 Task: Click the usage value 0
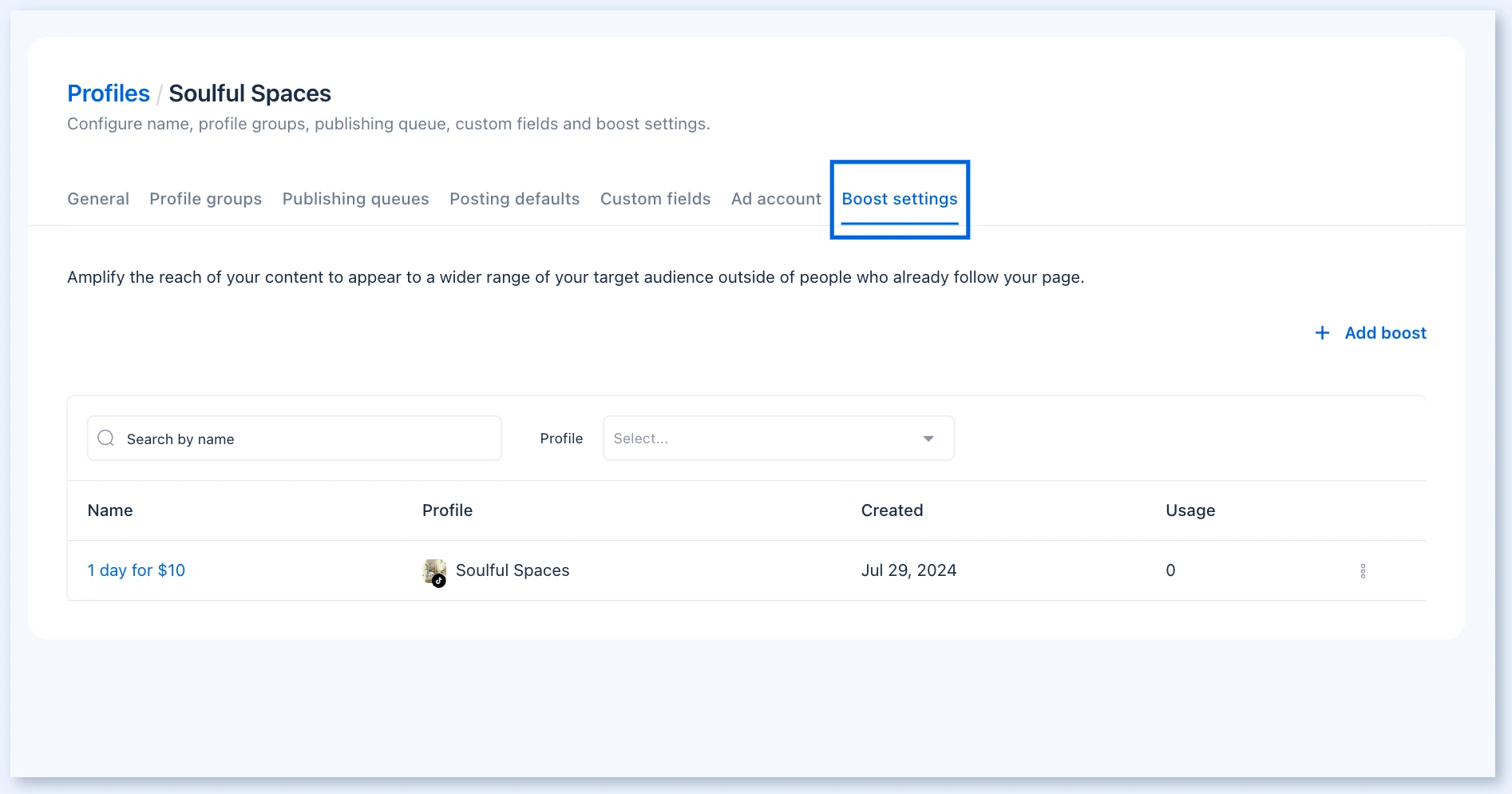[x=1170, y=570]
